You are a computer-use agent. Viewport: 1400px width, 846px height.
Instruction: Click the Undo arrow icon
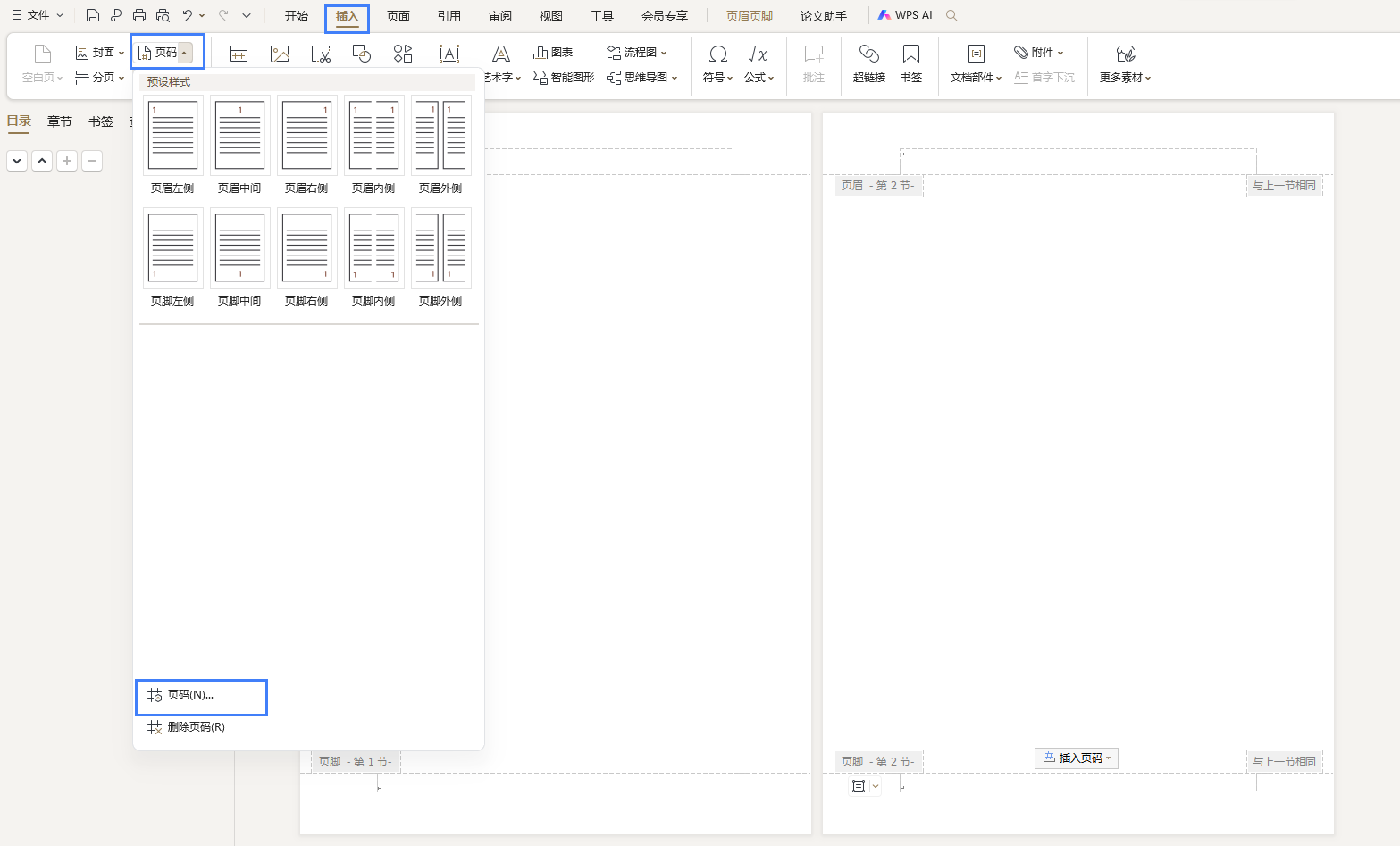(x=187, y=15)
